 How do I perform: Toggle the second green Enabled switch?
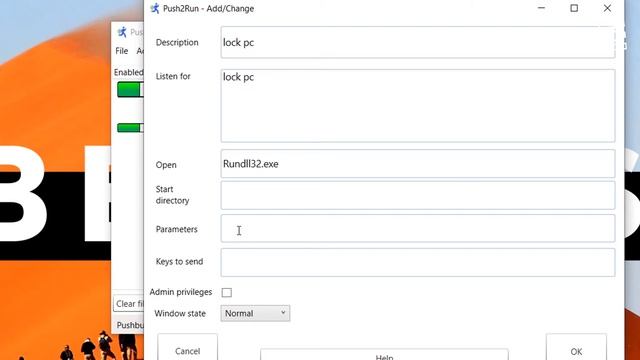pos(130,128)
